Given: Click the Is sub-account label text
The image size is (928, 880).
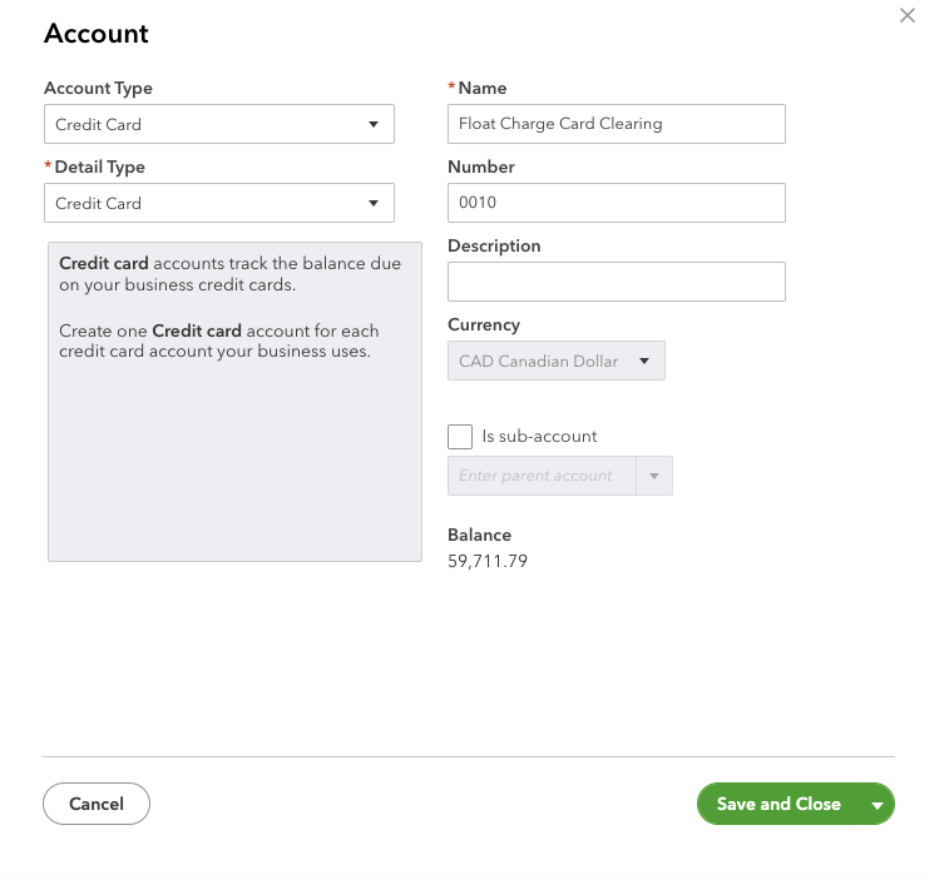Looking at the screenshot, I should [539, 437].
